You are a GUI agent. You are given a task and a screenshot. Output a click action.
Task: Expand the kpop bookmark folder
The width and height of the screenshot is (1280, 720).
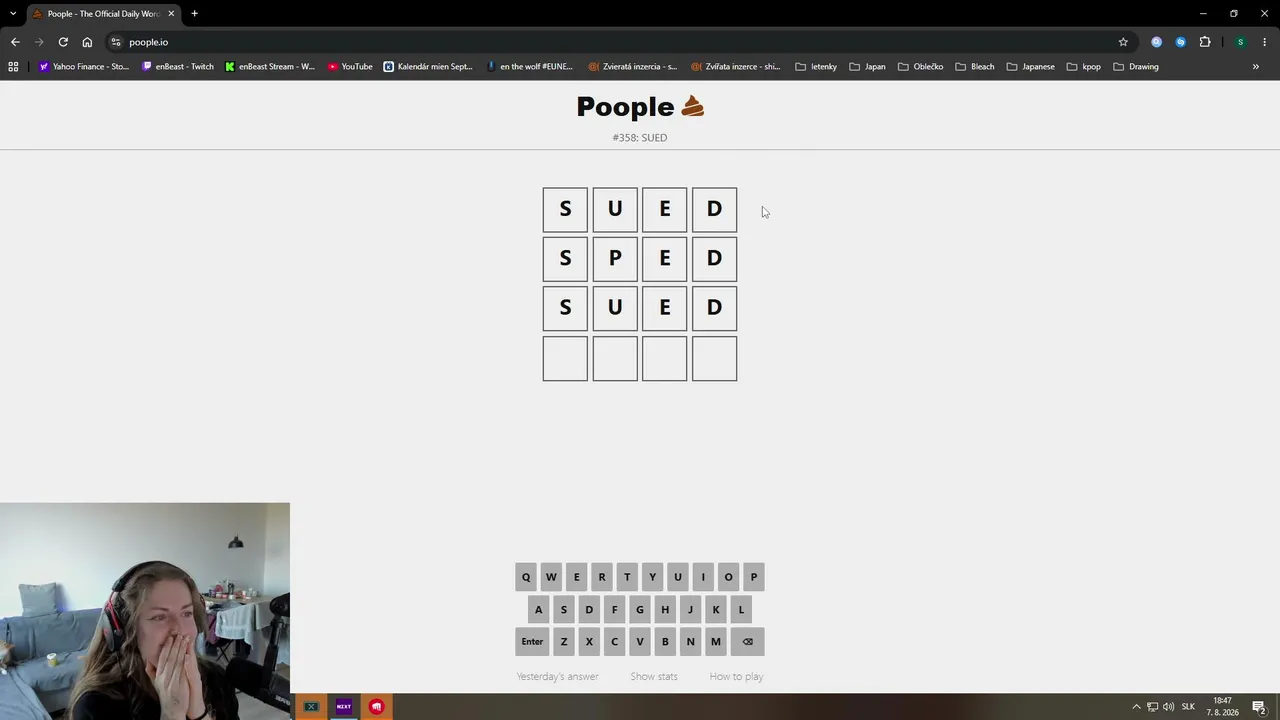point(1084,67)
